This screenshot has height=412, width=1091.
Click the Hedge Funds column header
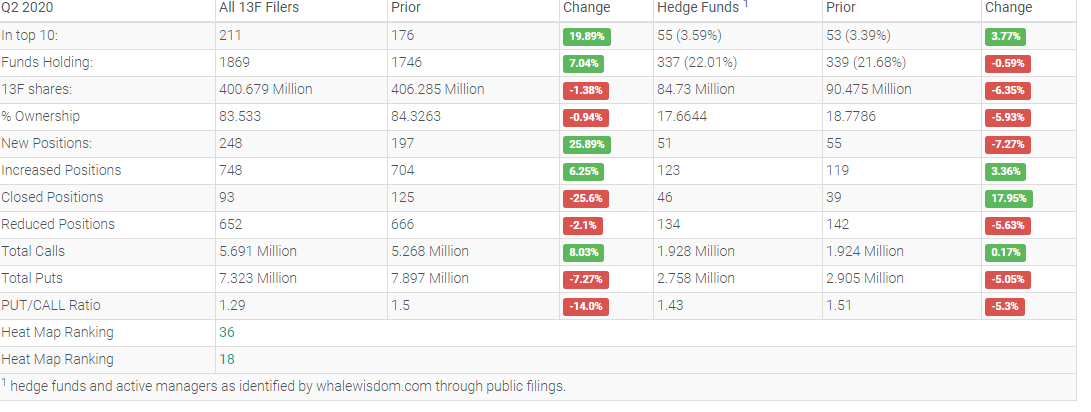coord(696,8)
